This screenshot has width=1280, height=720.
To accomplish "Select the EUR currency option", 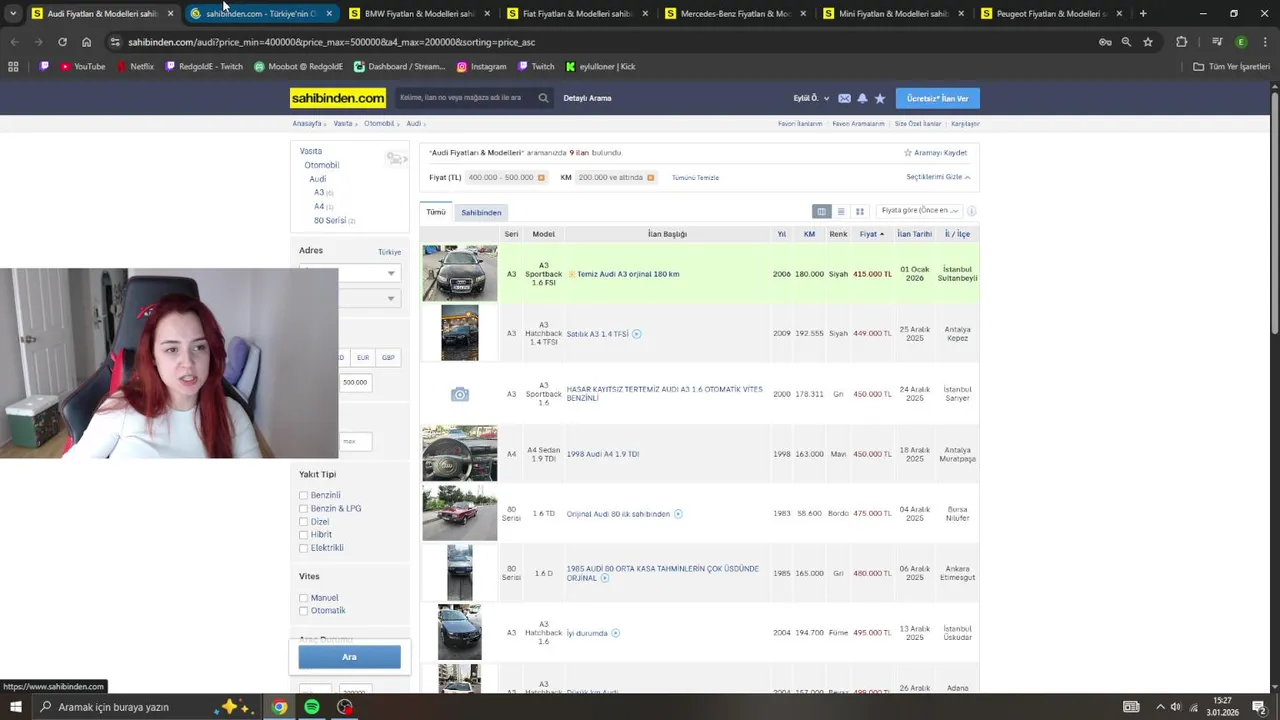I will tap(363, 357).
